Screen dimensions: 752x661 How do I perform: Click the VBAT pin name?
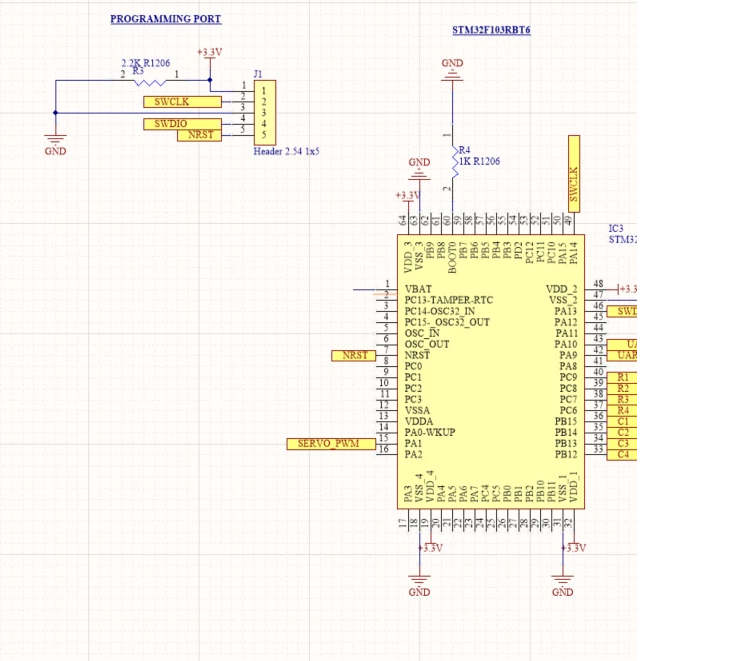pyautogui.click(x=418, y=289)
